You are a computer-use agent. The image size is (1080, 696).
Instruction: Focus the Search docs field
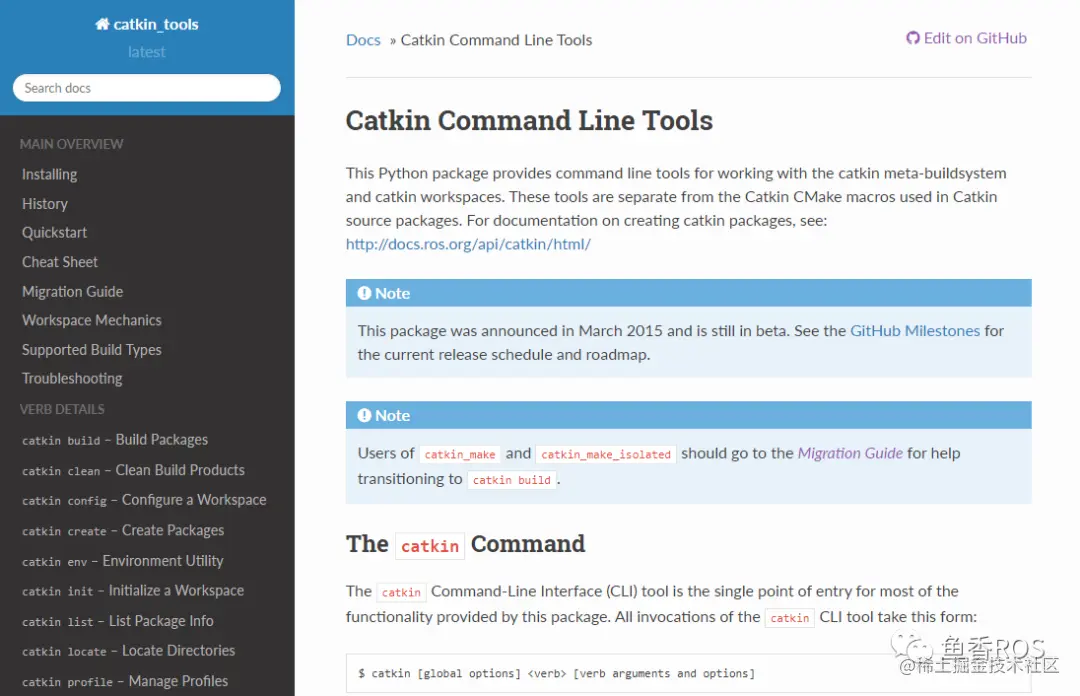[x=147, y=88]
